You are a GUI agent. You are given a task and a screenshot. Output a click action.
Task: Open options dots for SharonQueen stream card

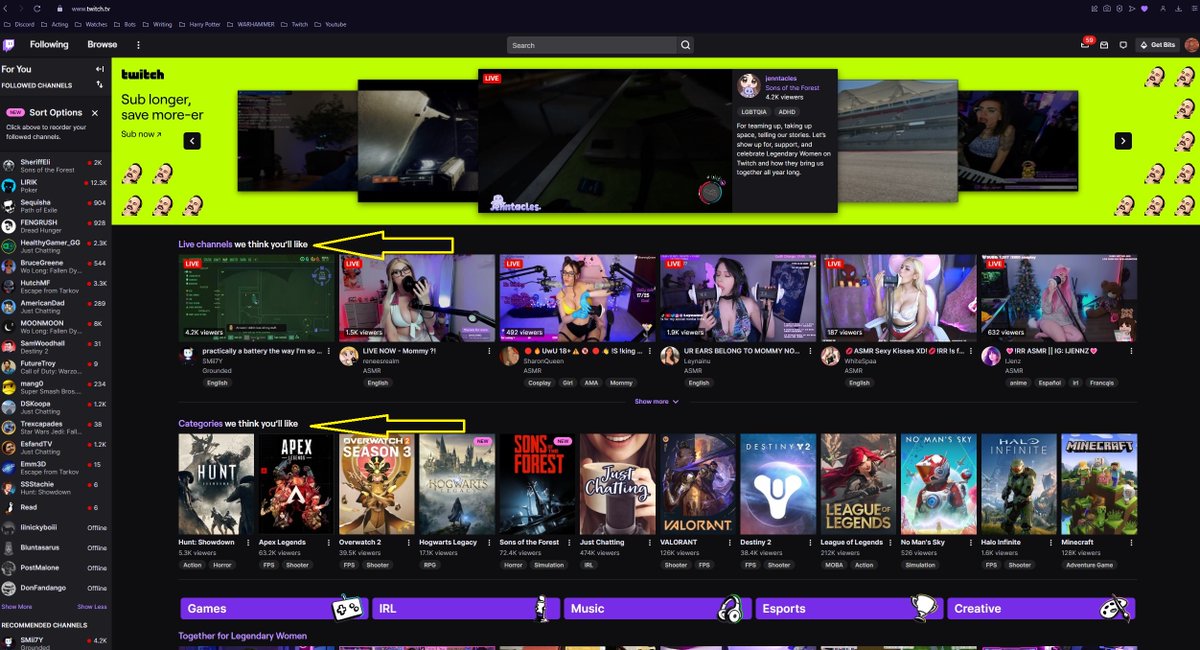pos(650,352)
